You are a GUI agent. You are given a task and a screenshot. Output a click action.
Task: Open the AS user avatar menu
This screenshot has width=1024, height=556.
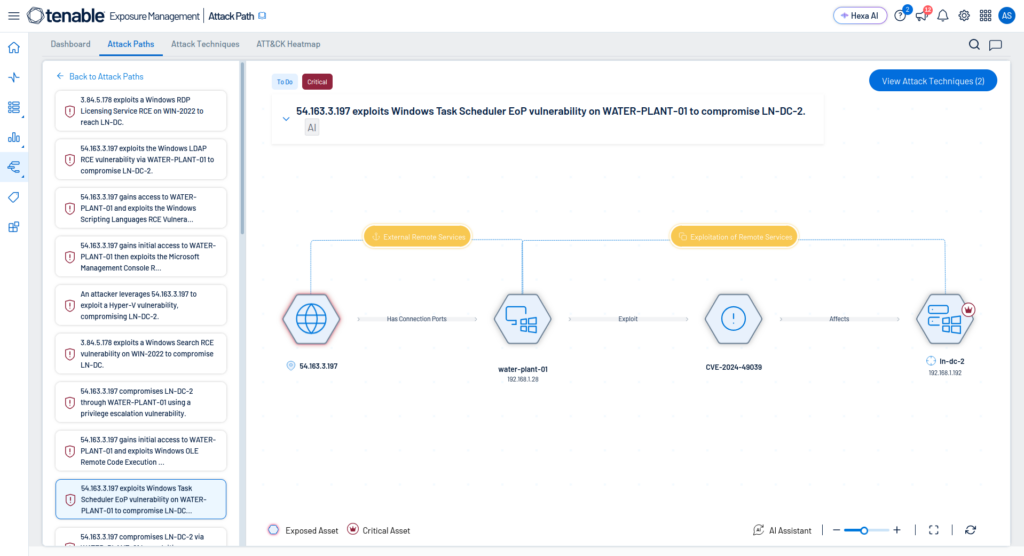pyautogui.click(x=1007, y=16)
